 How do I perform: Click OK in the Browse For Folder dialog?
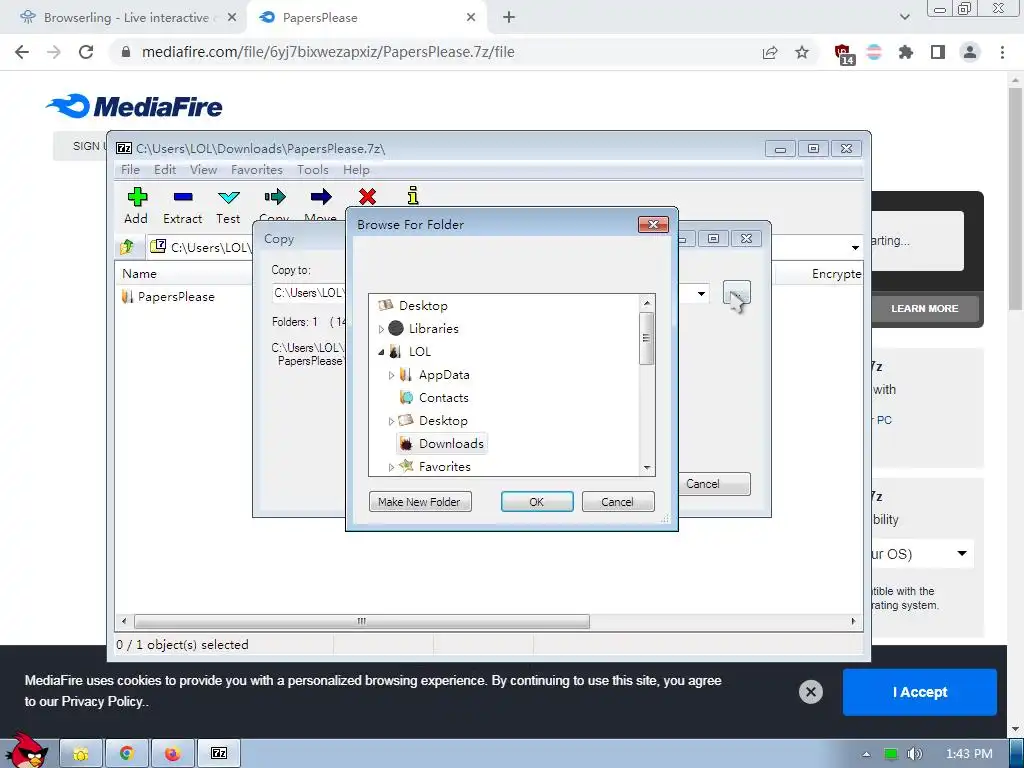pyautogui.click(x=537, y=502)
